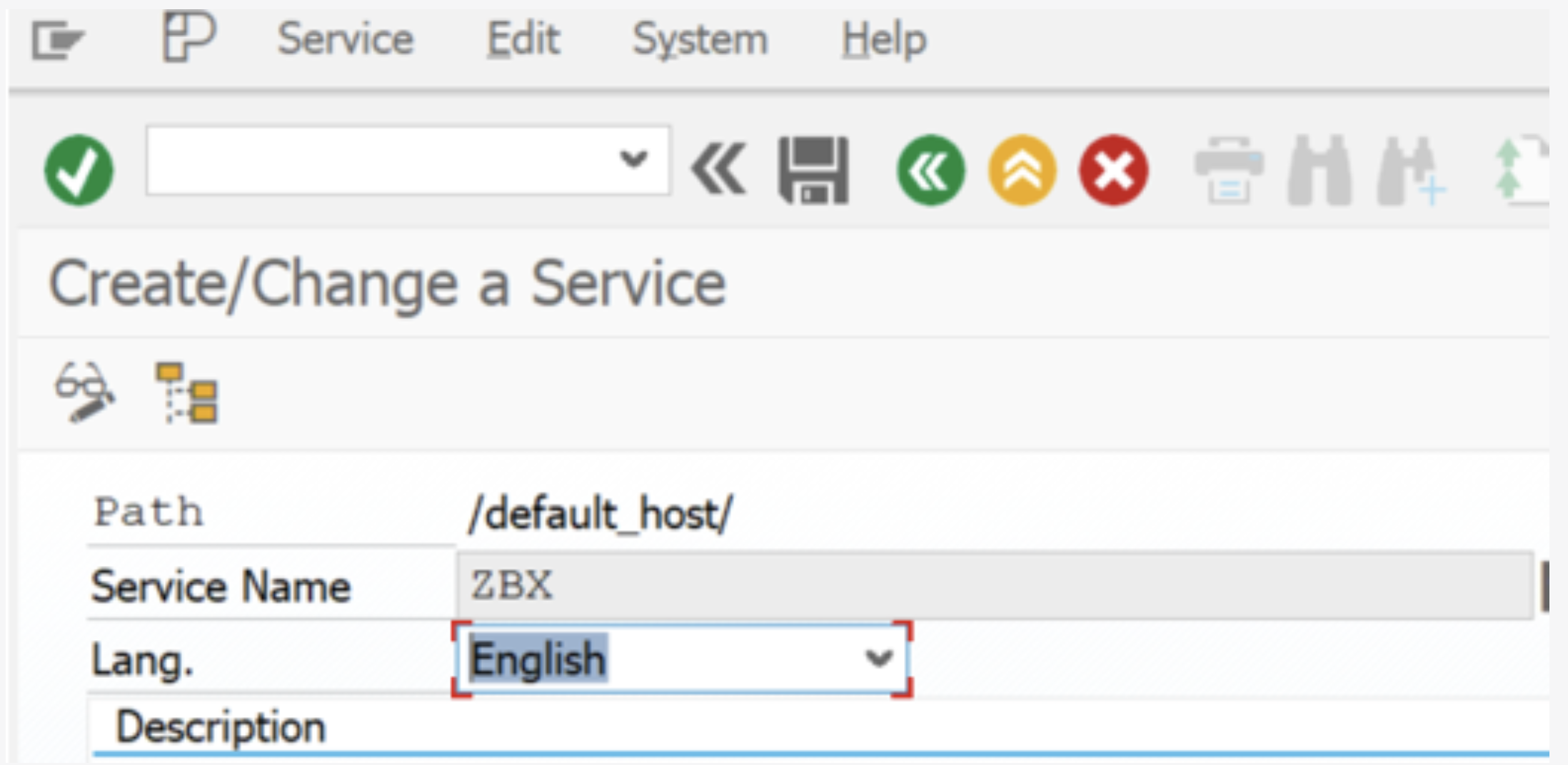Viewport: 1568px width, 765px height.
Task: Click the Save floppy disk icon
Action: point(813,171)
